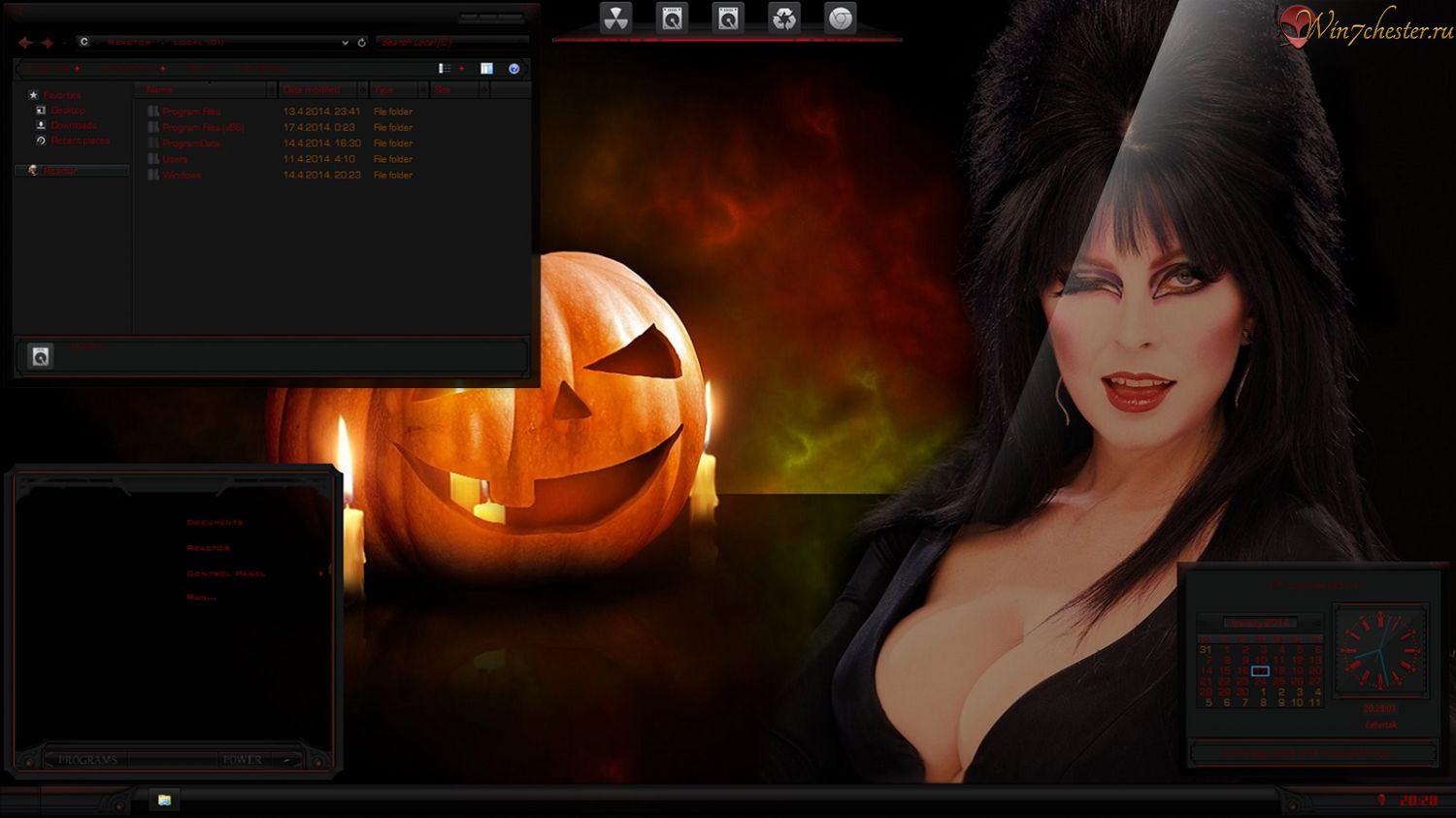Click the Power button in Start menu

(x=242, y=760)
